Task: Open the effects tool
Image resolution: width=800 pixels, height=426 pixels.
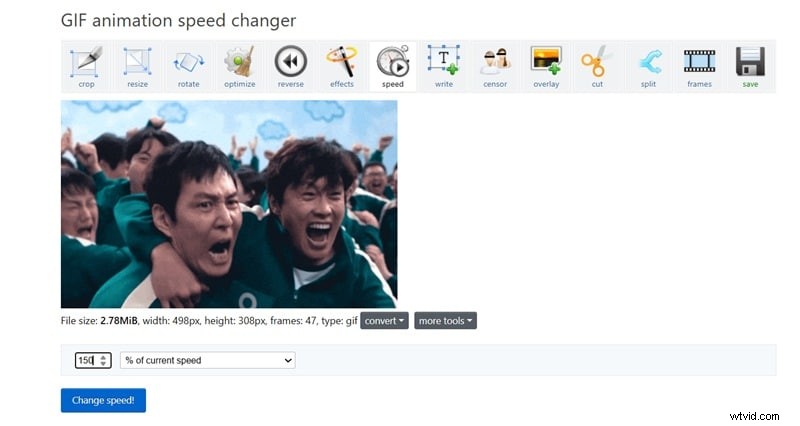Action: [x=342, y=66]
